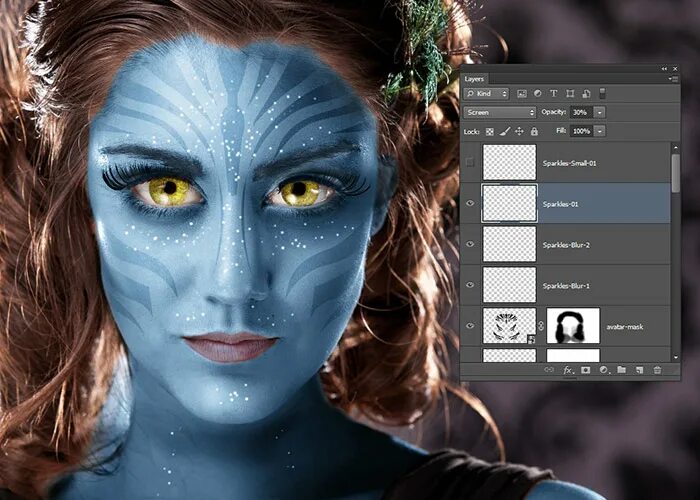Open the Fill slider dropdown arrow
The height and width of the screenshot is (500, 700).
pos(600,131)
